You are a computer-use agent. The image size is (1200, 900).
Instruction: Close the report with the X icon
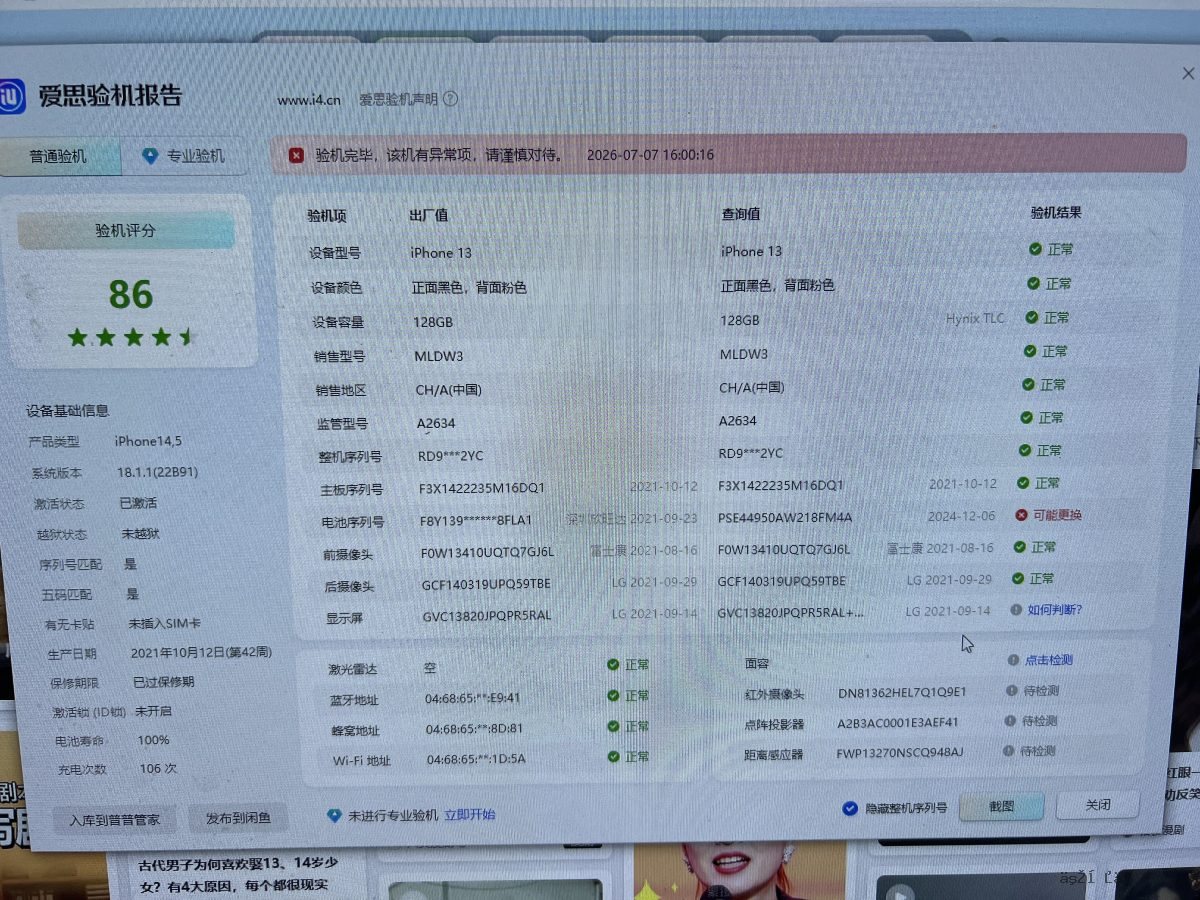click(1187, 74)
